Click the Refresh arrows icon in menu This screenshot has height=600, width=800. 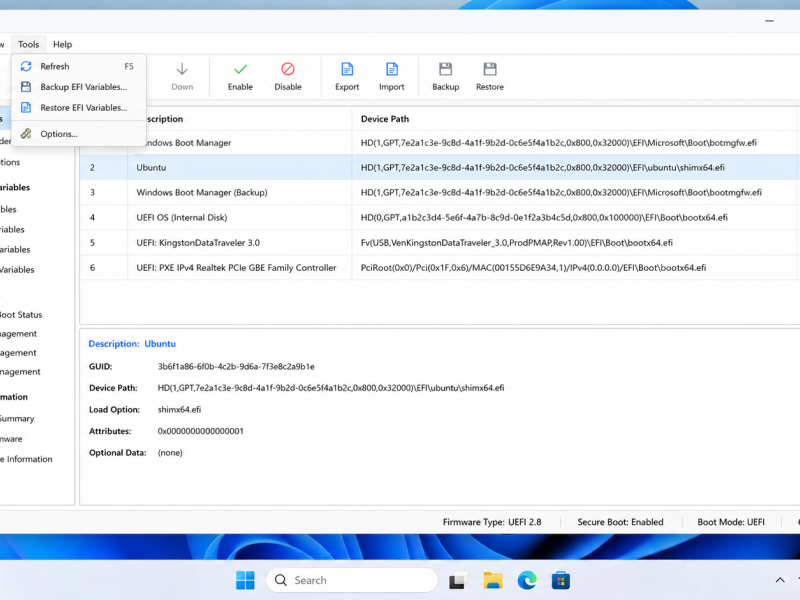pyautogui.click(x=26, y=66)
